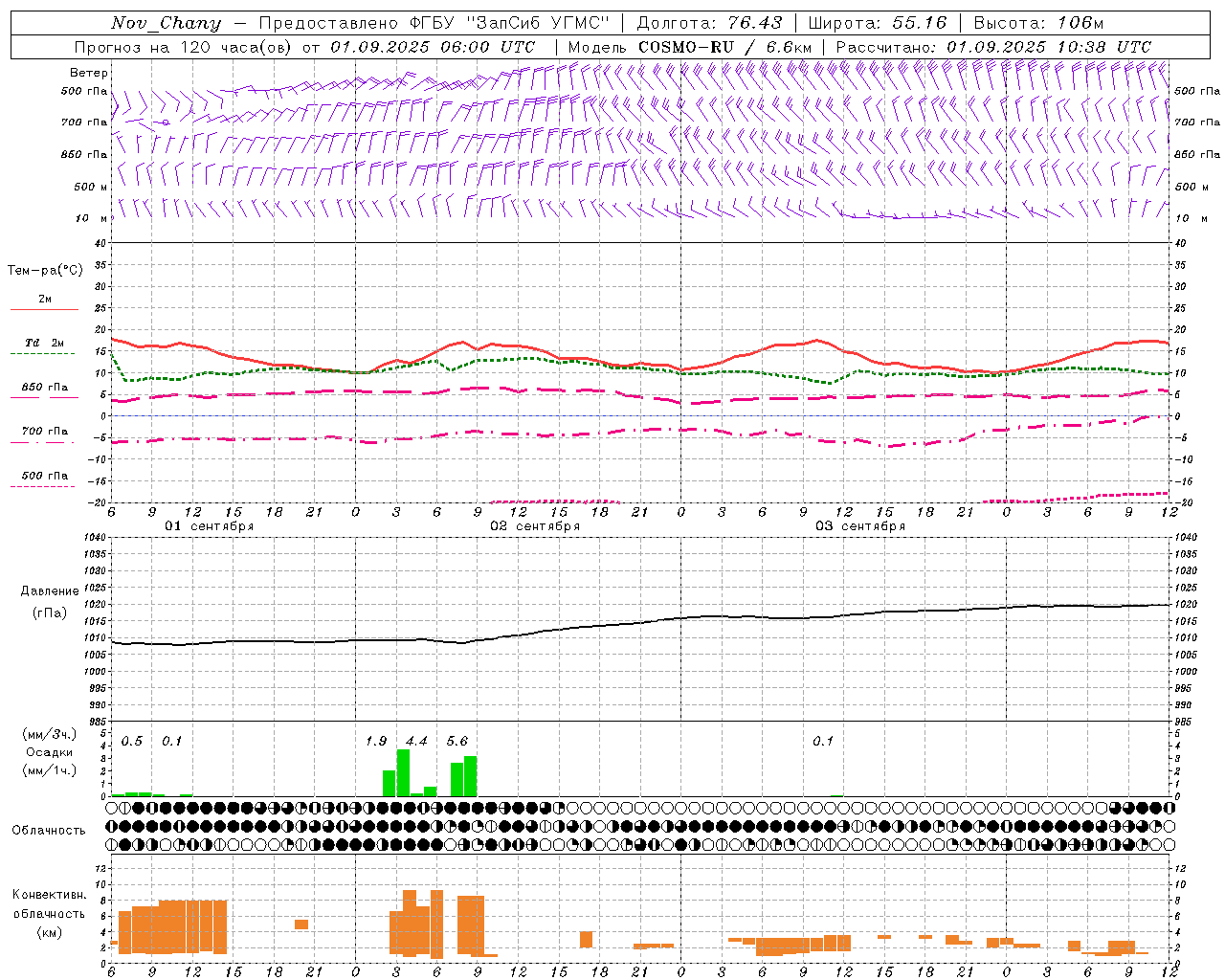Click the Nov_Chany station title
The height and width of the screenshot is (980, 1225).
pyautogui.click(x=166, y=23)
